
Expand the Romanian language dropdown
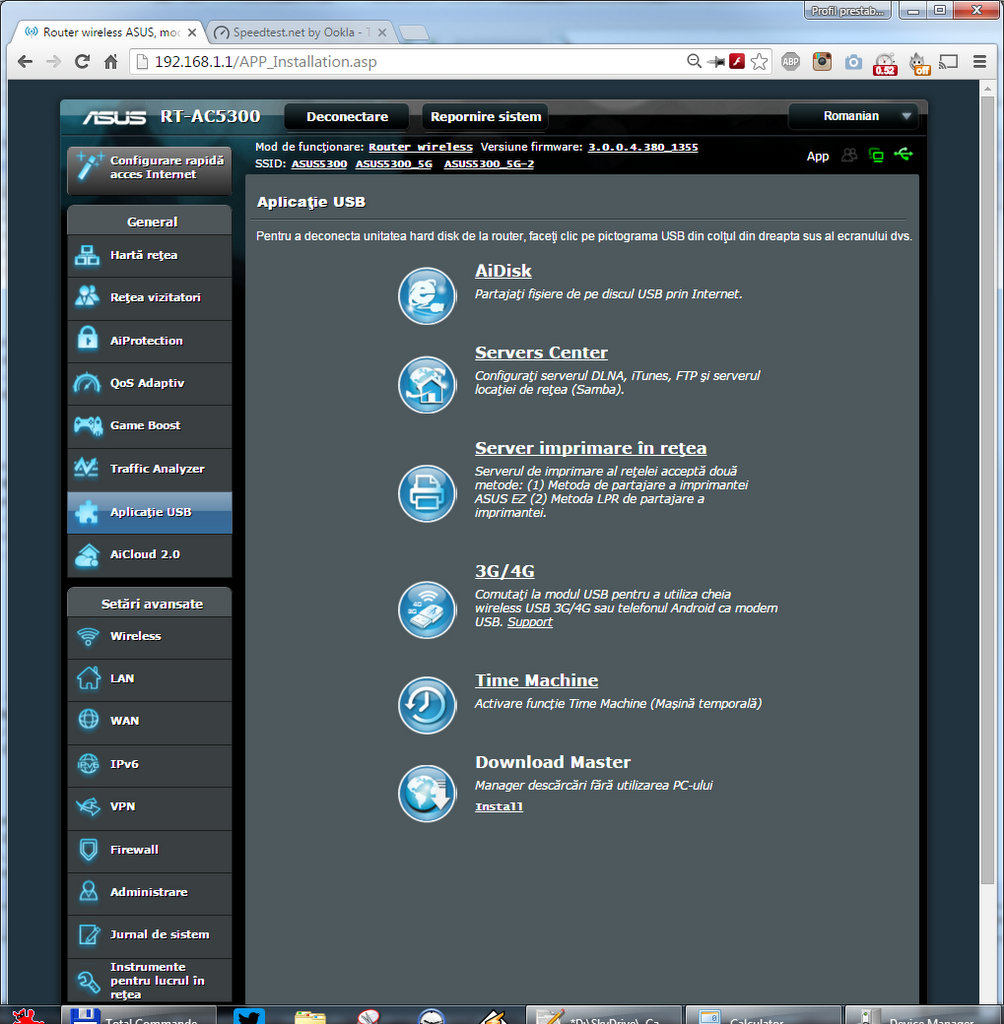coord(854,116)
